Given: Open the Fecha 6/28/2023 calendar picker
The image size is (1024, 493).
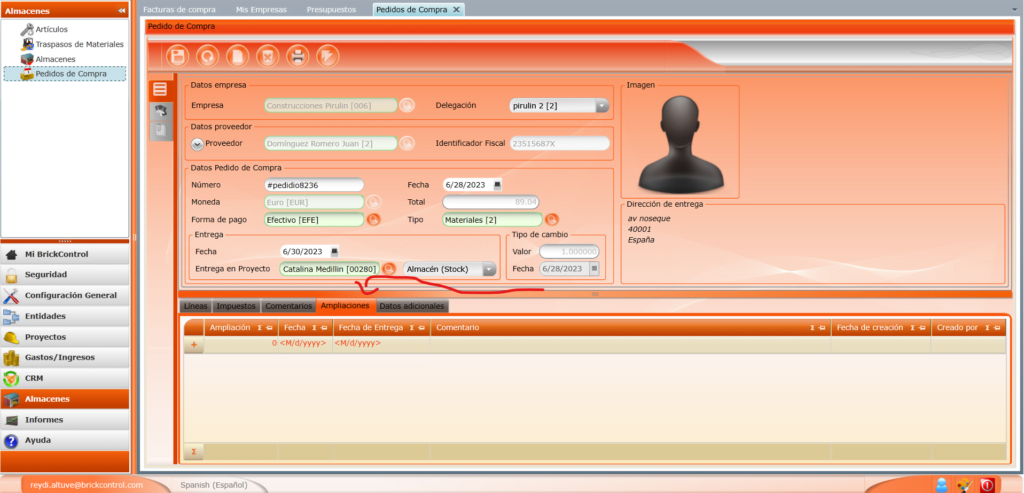Looking at the screenshot, I should coord(498,185).
